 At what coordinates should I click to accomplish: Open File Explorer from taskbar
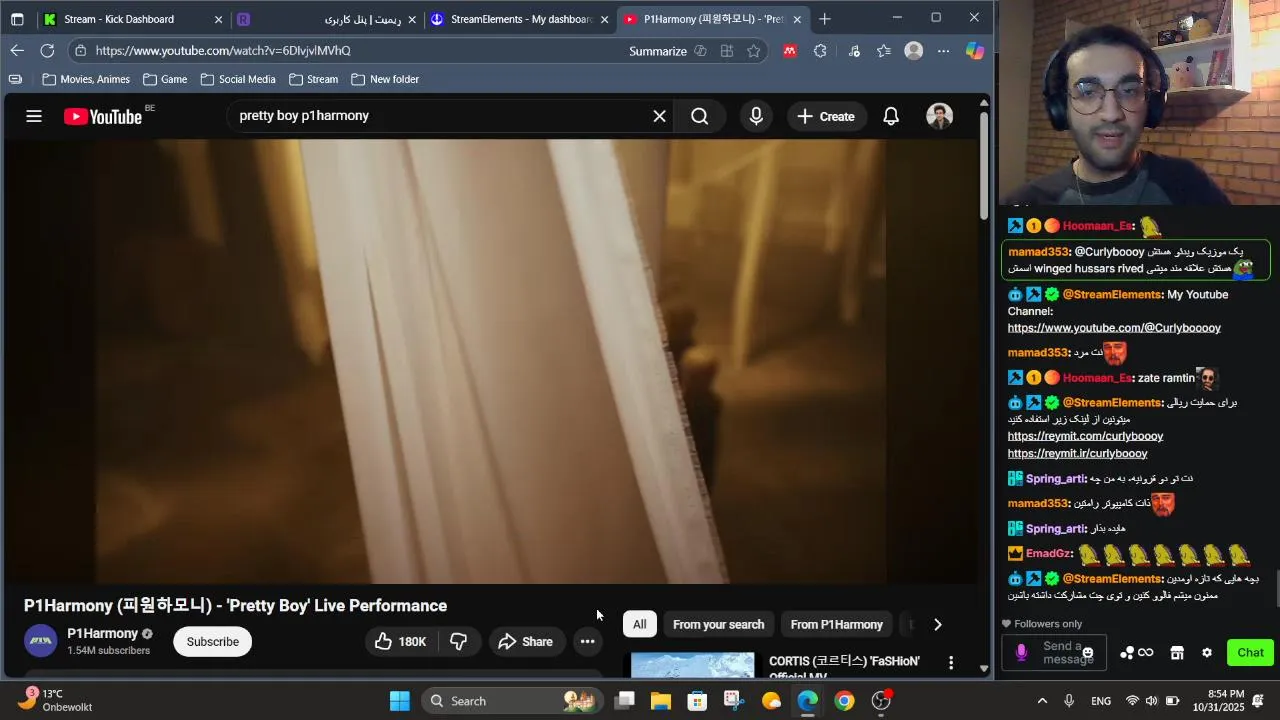[x=661, y=701]
